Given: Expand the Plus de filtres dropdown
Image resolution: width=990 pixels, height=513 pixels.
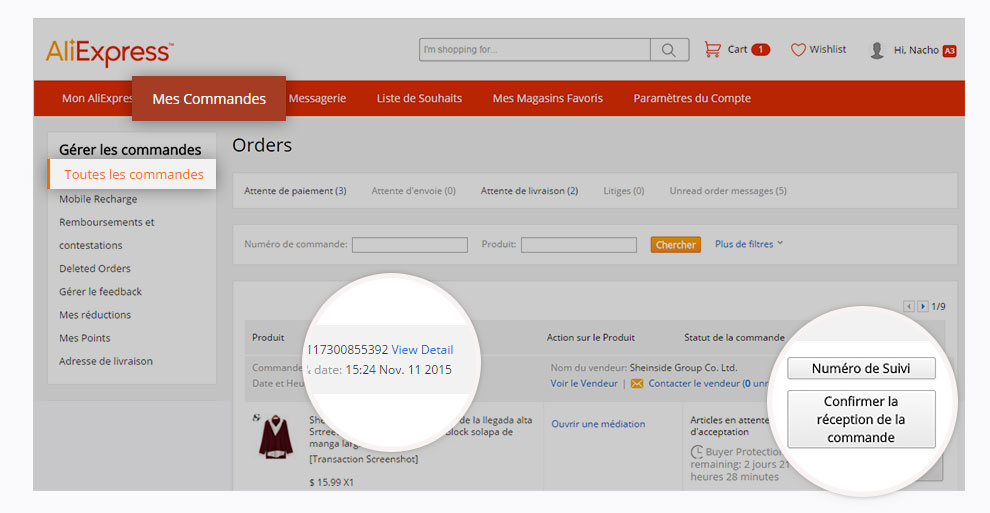Looking at the screenshot, I should (749, 244).
